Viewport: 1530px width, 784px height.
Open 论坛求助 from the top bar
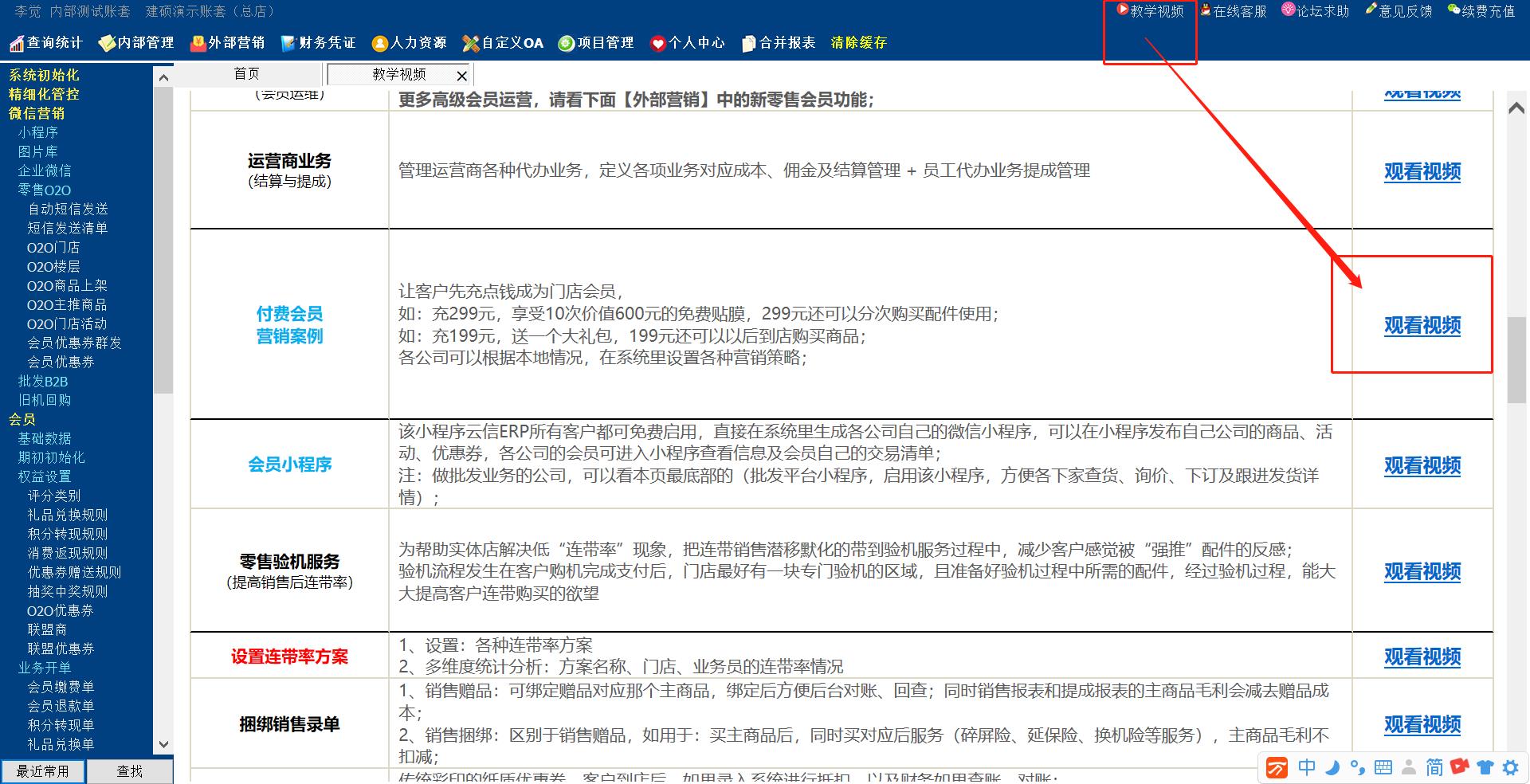tap(1316, 11)
